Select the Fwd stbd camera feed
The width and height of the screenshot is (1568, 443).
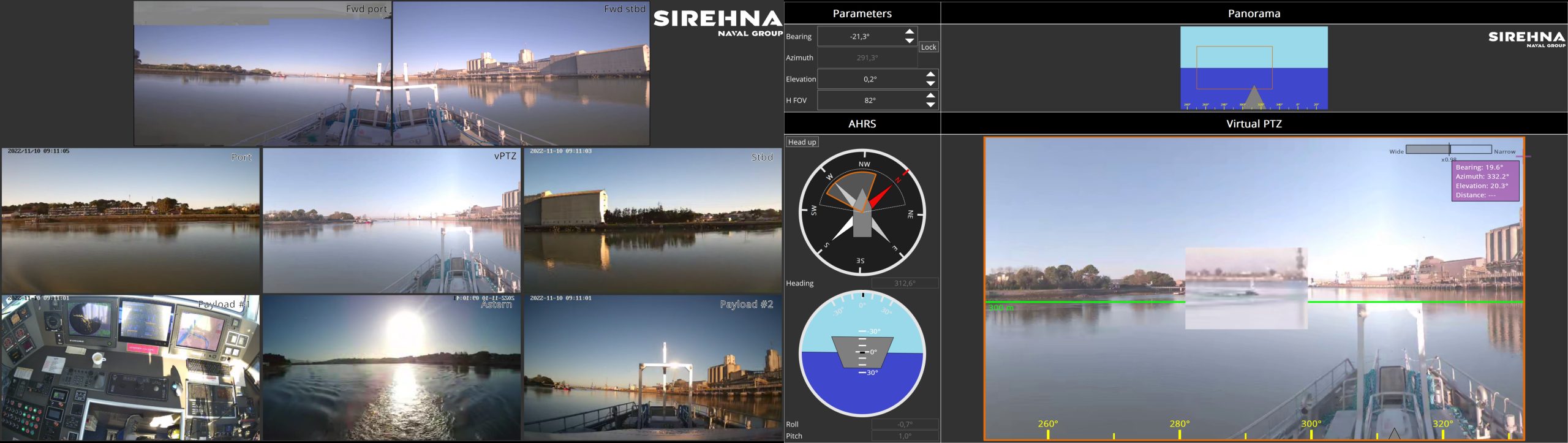click(521, 74)
